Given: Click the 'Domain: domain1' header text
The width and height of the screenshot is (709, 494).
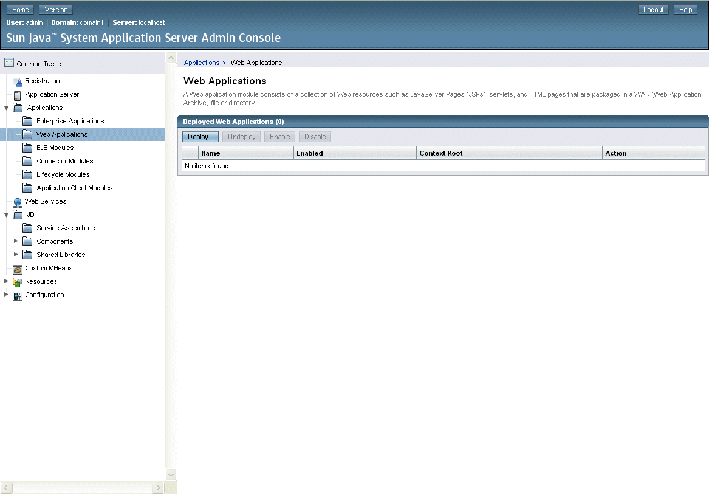Looking at the screenshot, I should point(77,22).
